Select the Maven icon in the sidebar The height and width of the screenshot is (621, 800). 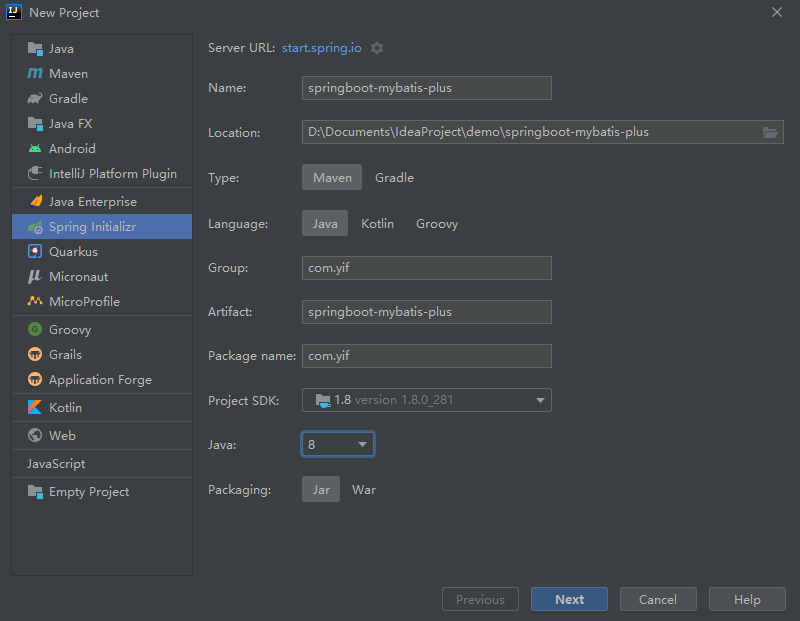click(x=35, y=74)
